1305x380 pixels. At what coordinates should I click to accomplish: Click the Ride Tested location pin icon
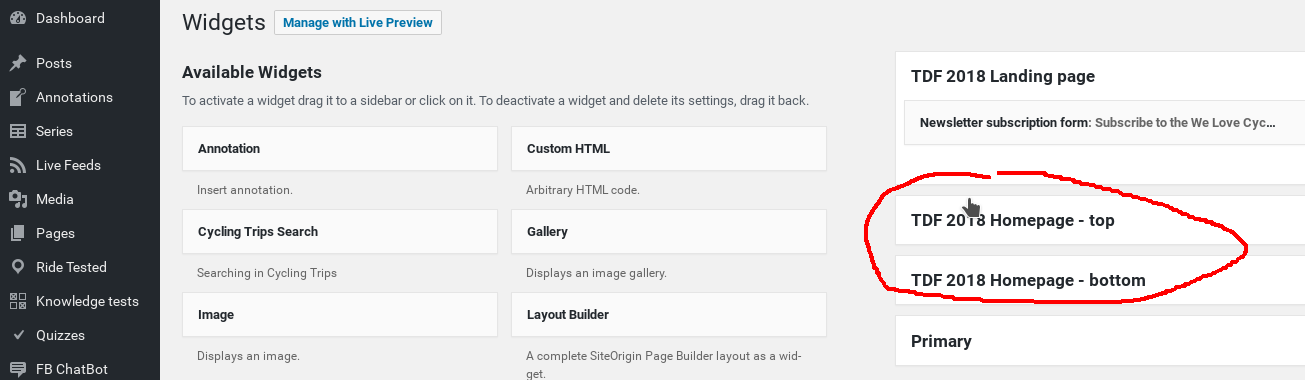point(18,267)
